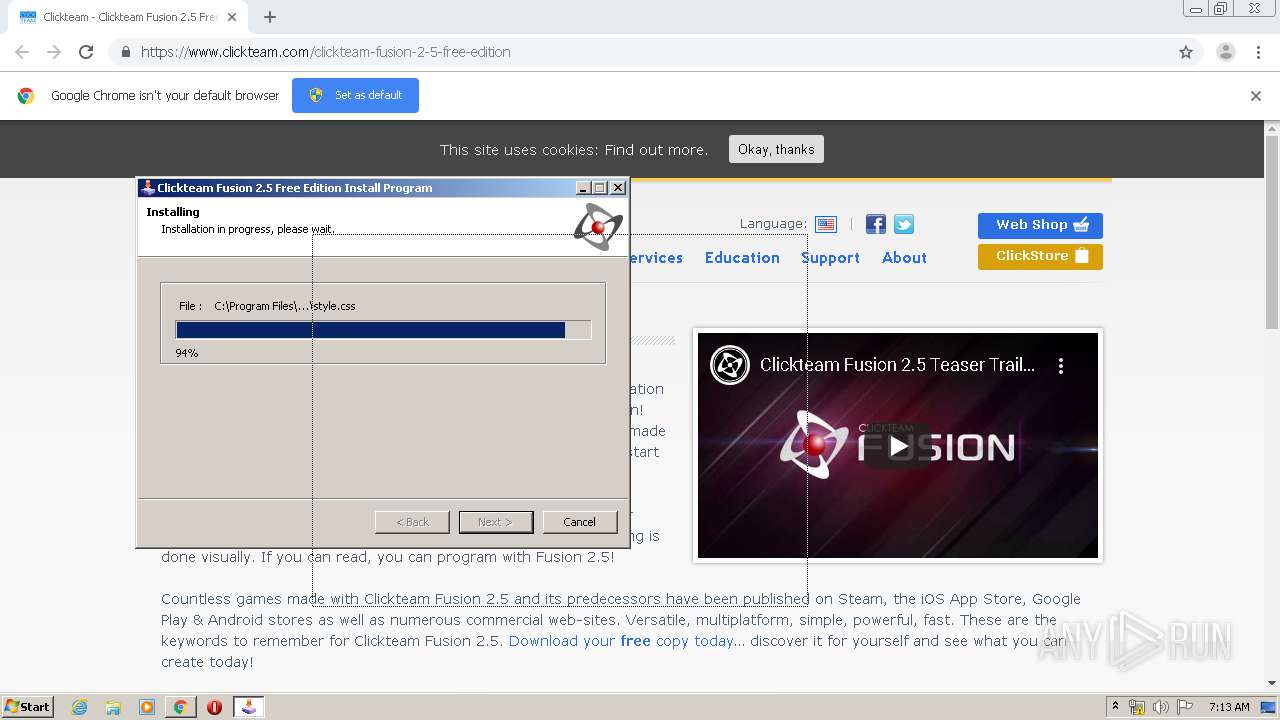Select the installer program taskbar icon
1280x720 pixels.
click(248, 707)
